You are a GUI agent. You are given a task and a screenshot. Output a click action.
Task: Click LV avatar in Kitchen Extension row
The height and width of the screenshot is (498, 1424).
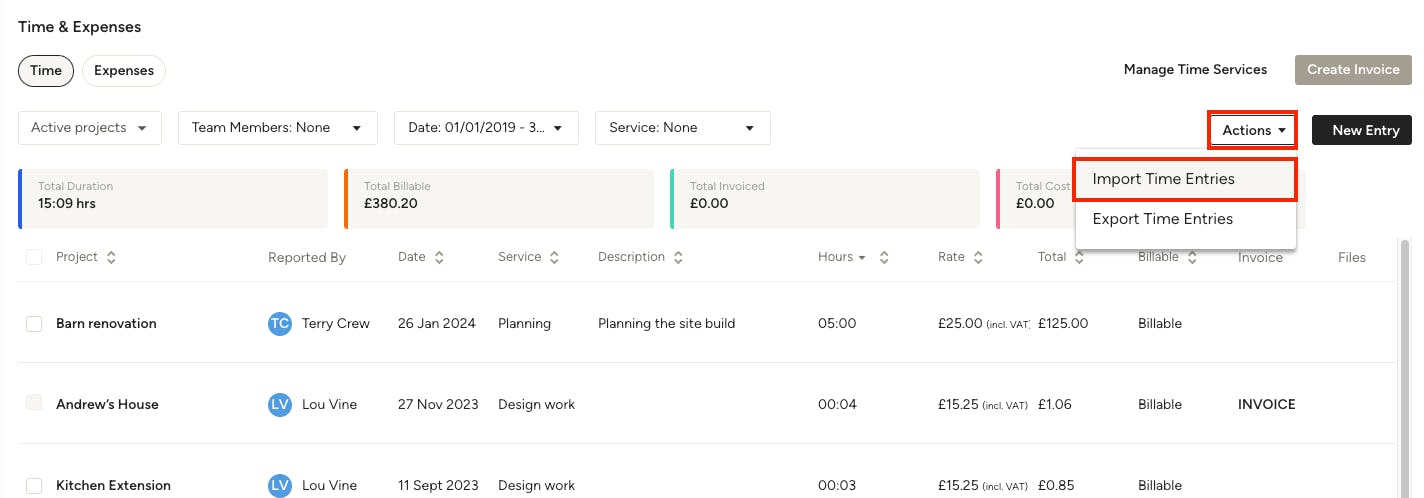pyautogui.click(x=280, y=485)
